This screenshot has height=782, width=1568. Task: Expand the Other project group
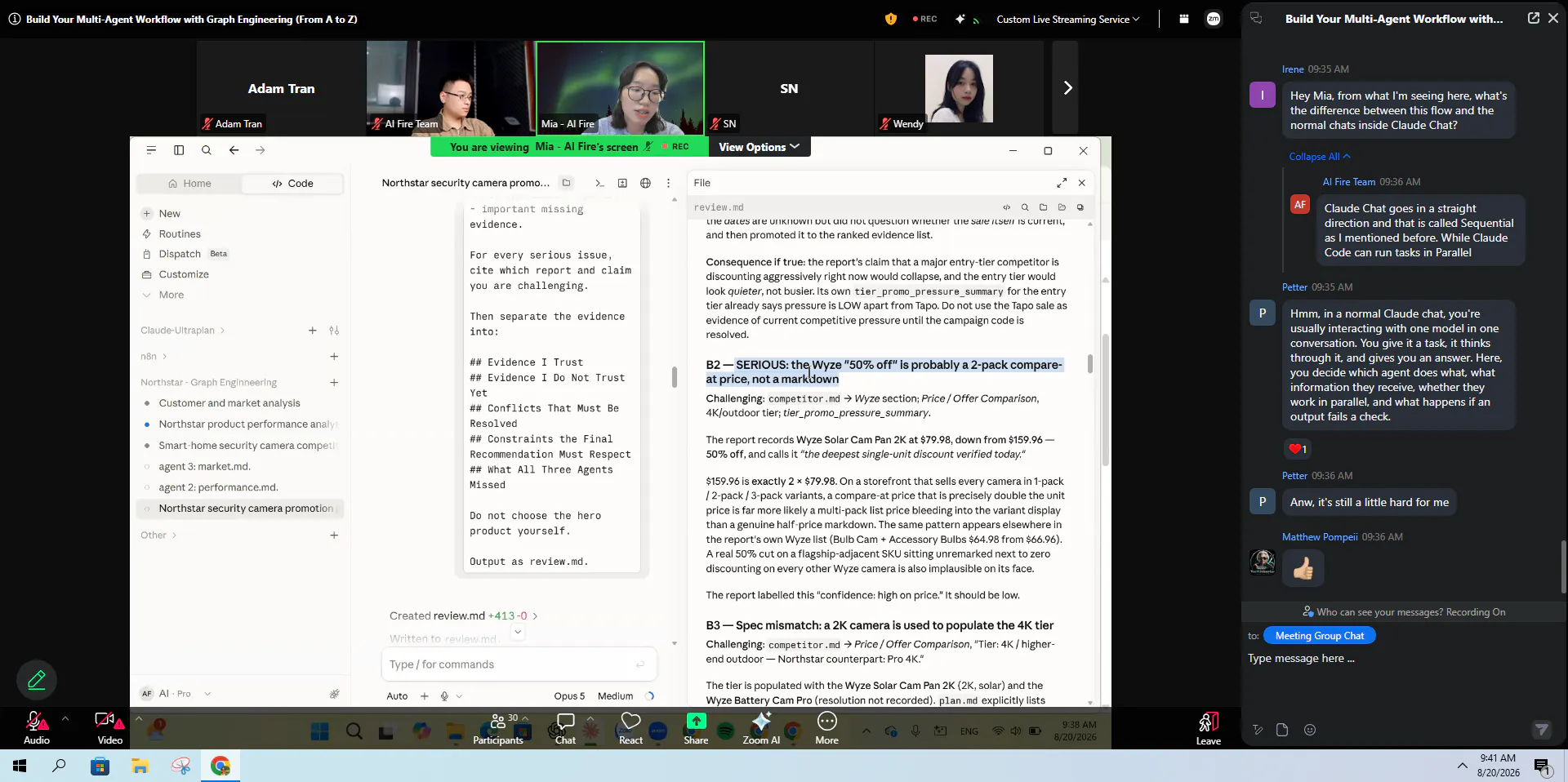158,535
